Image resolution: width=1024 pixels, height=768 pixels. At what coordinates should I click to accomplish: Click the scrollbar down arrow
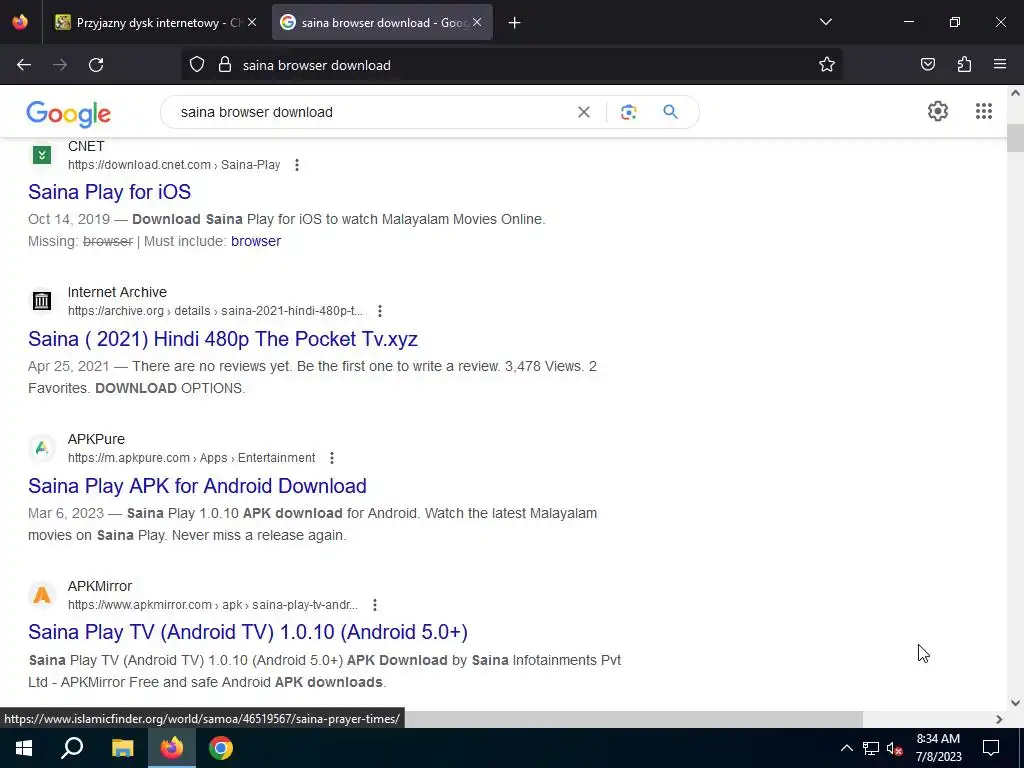coord(1016,703)
